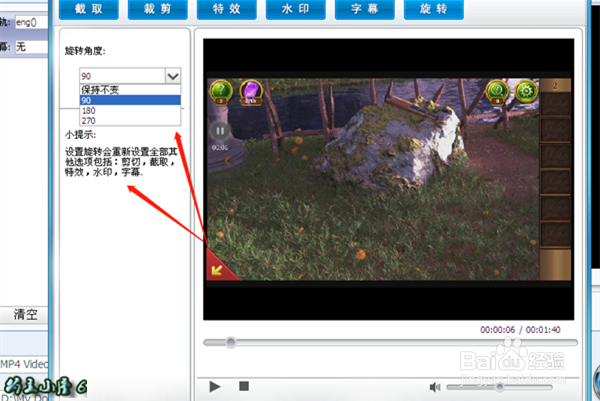Viewport: 600px width, 401px height.
Task: Click the subtitle field showing 无
Action: point(31,47)
